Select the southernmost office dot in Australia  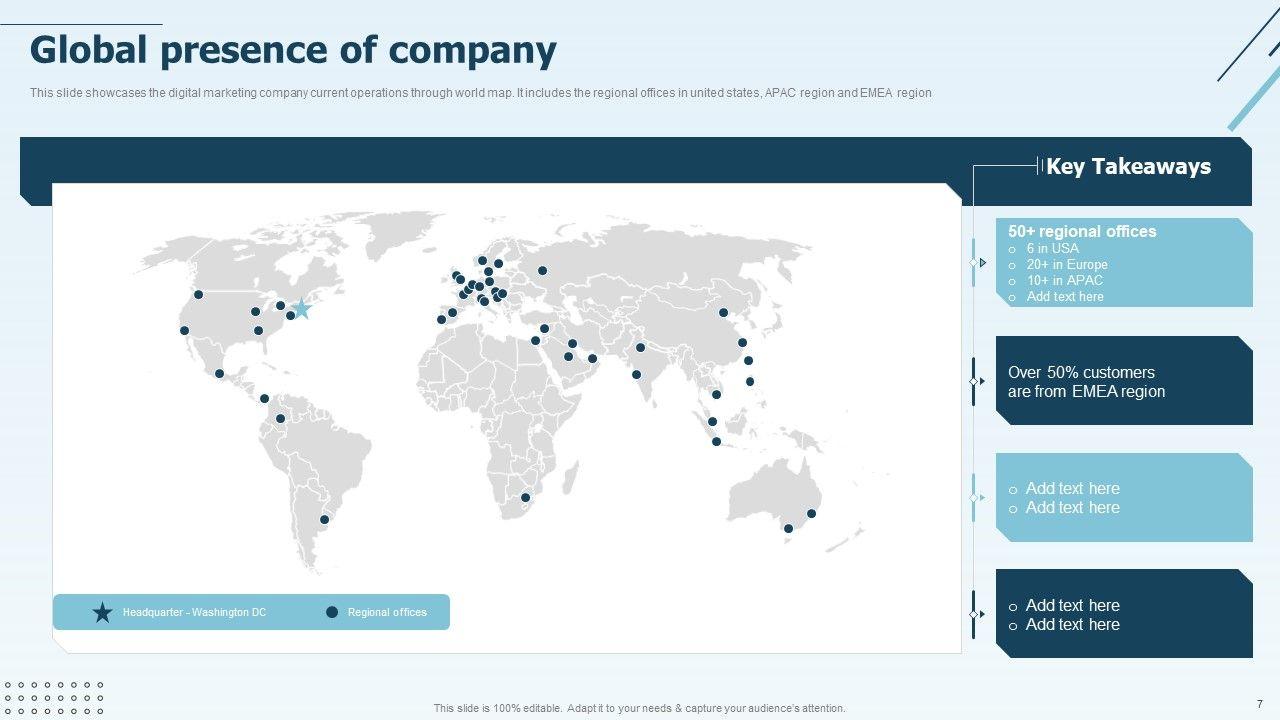[x=788, y=528]
